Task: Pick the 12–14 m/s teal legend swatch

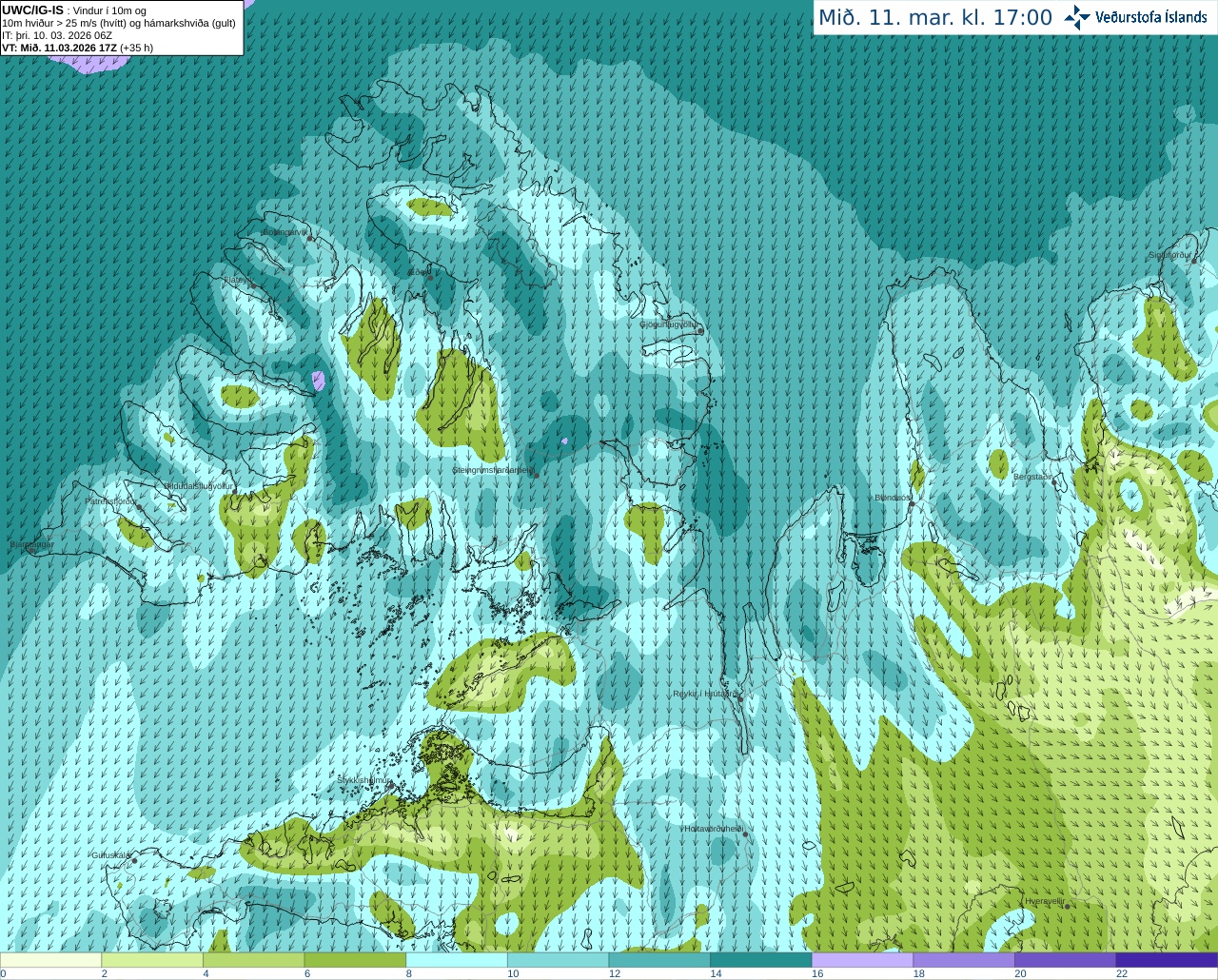Action: [x=659, y=960]
